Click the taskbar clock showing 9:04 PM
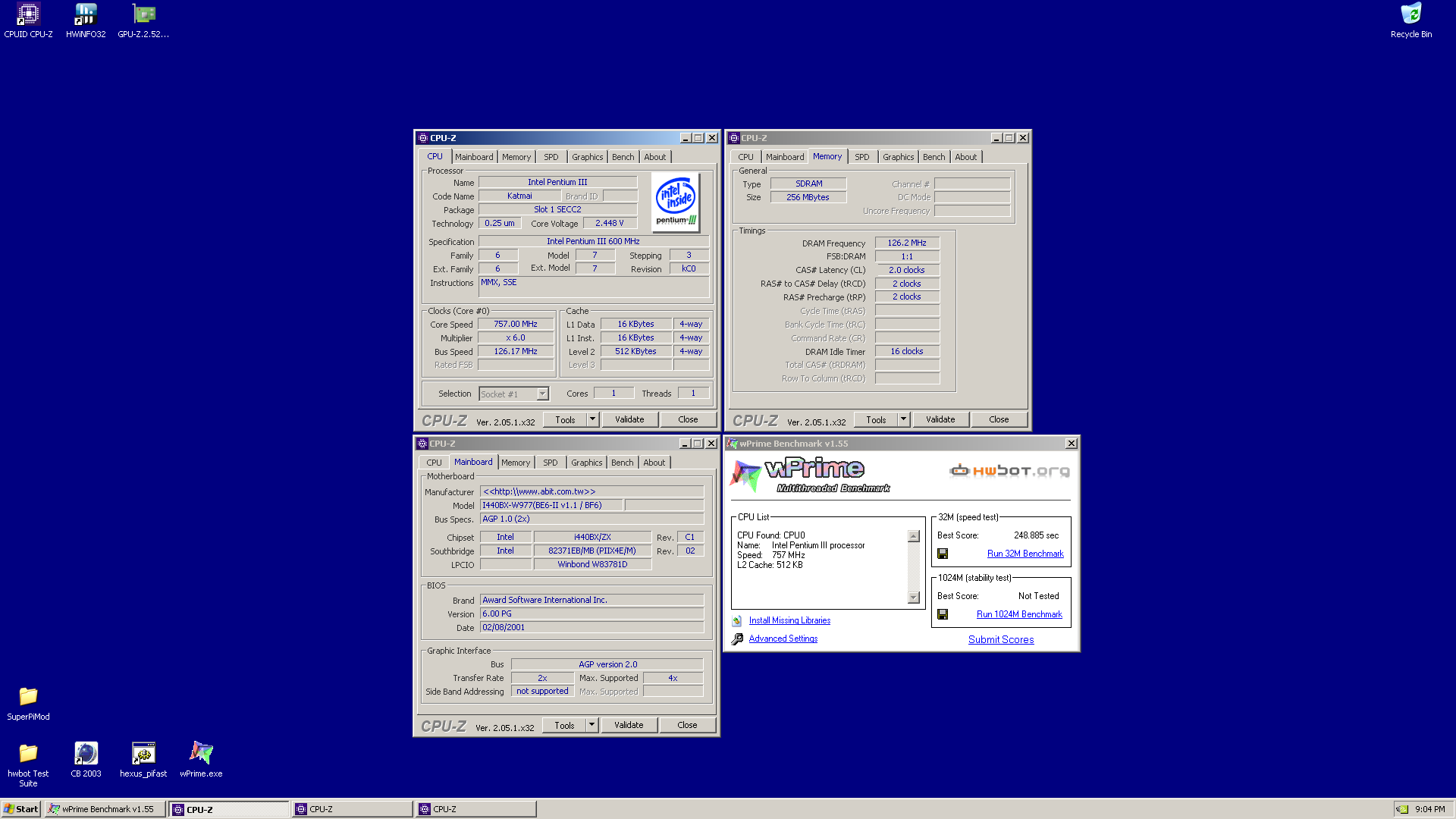 pyautogui.click(x=1430, y=809)
